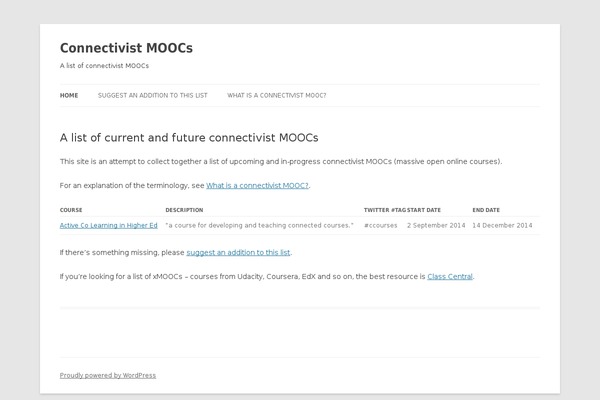Click the 'suggest an addition to this list' link
This screenshot has width=600, height=400.
coord(238,253)
